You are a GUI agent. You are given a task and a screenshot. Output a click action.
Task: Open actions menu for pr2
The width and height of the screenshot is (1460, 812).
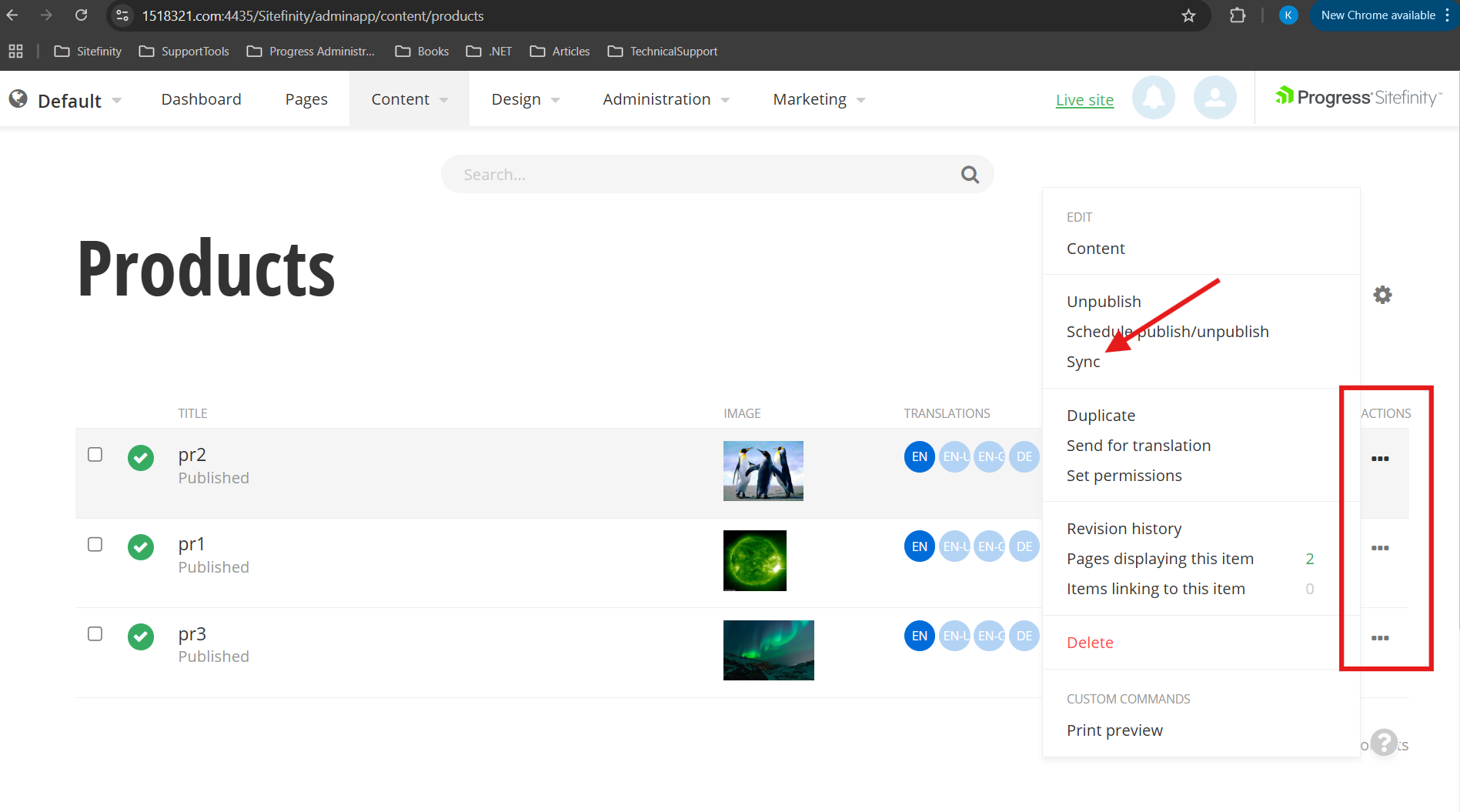click(x=1380, y=459)
